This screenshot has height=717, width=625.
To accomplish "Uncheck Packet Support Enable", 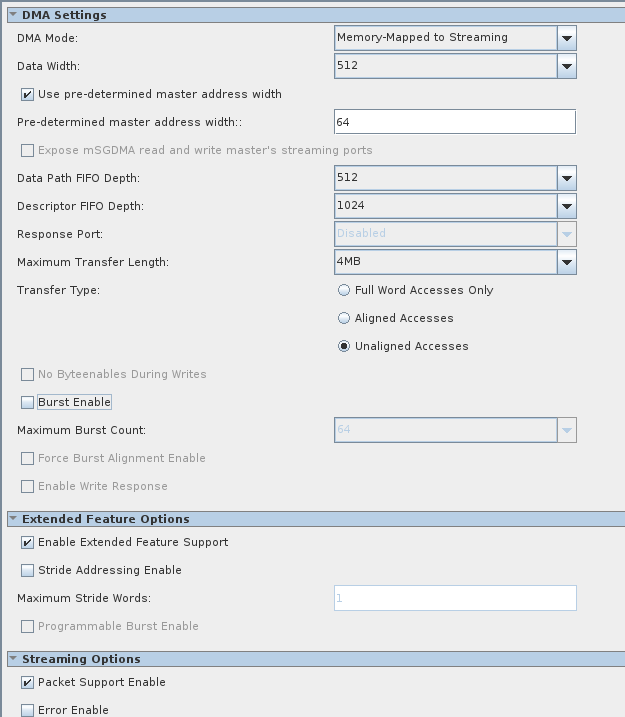I will coord(28,682).
